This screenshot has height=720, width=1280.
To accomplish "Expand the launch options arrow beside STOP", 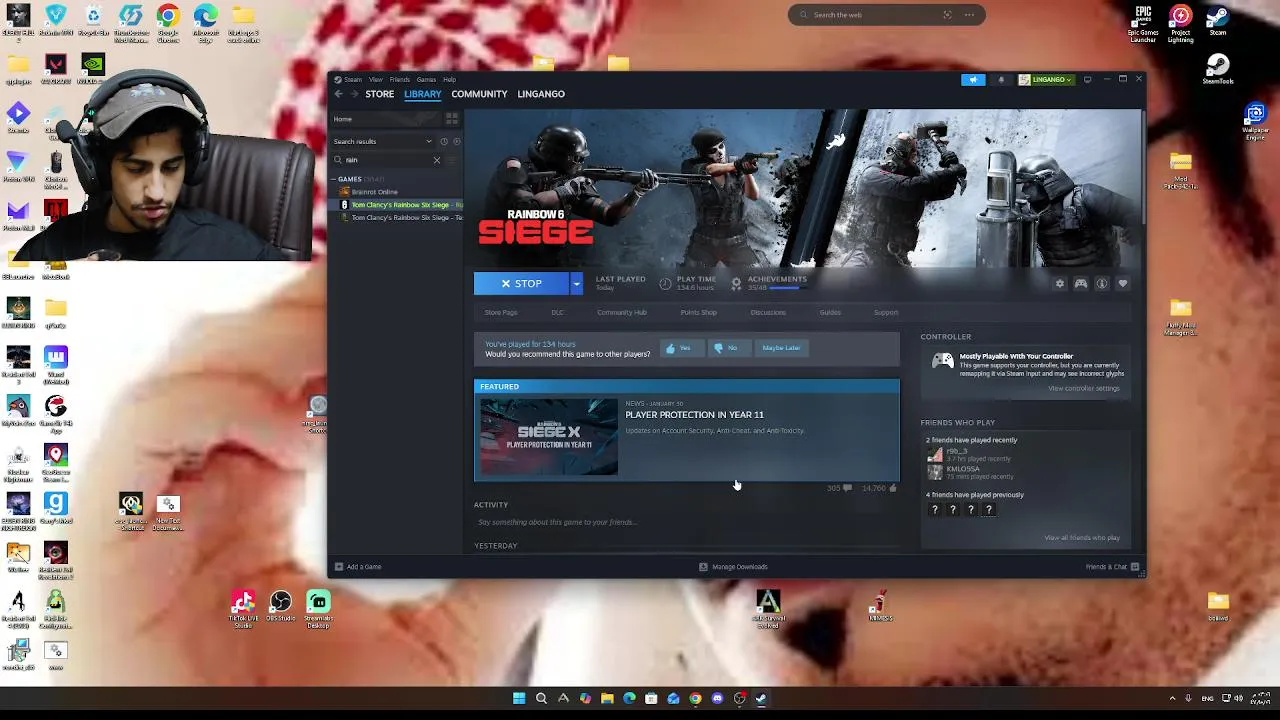I will pyautogui.click(x=576, y=284).
